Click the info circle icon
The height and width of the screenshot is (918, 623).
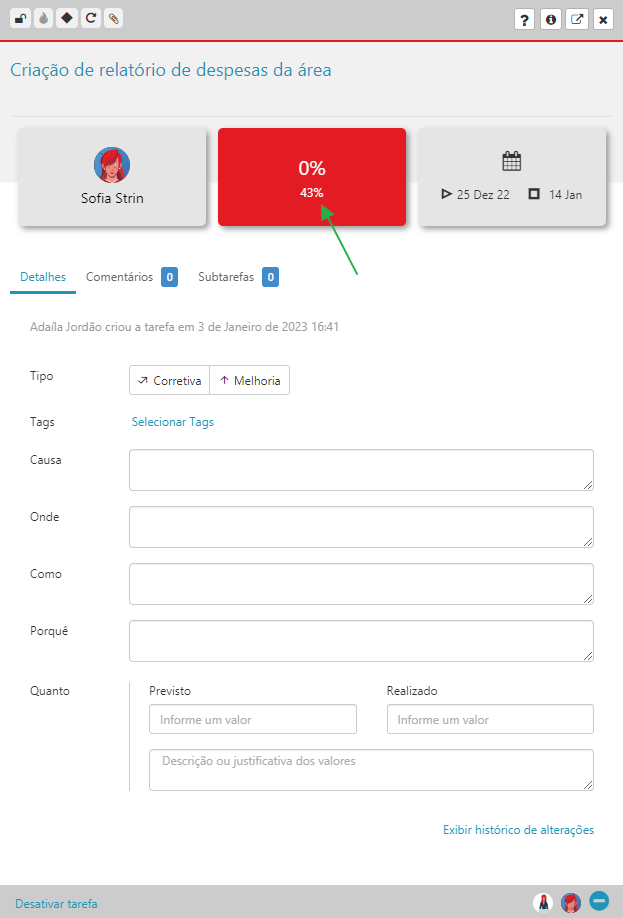(x=551, y=19)
